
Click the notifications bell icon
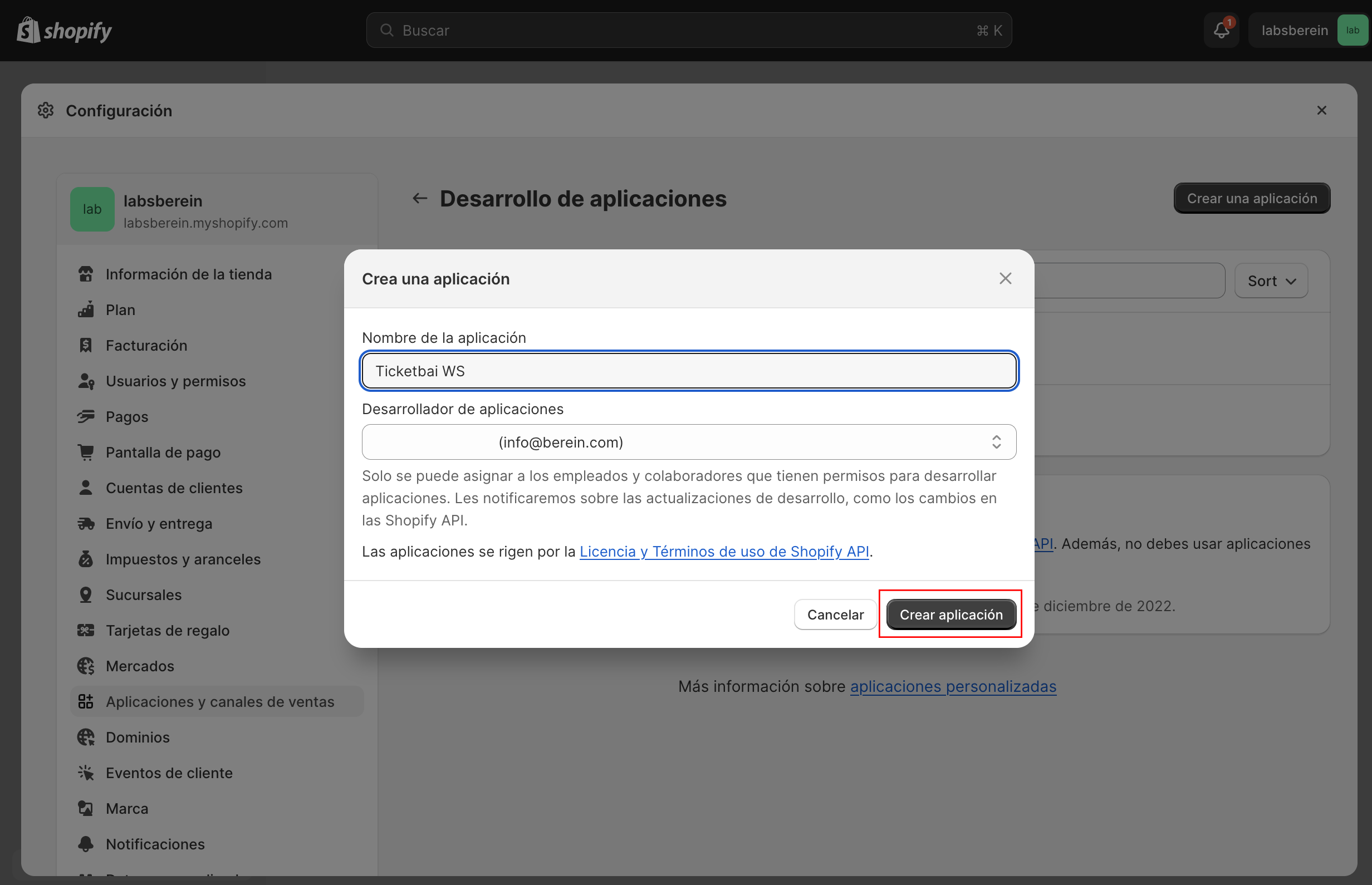[x=1221, y=31]
